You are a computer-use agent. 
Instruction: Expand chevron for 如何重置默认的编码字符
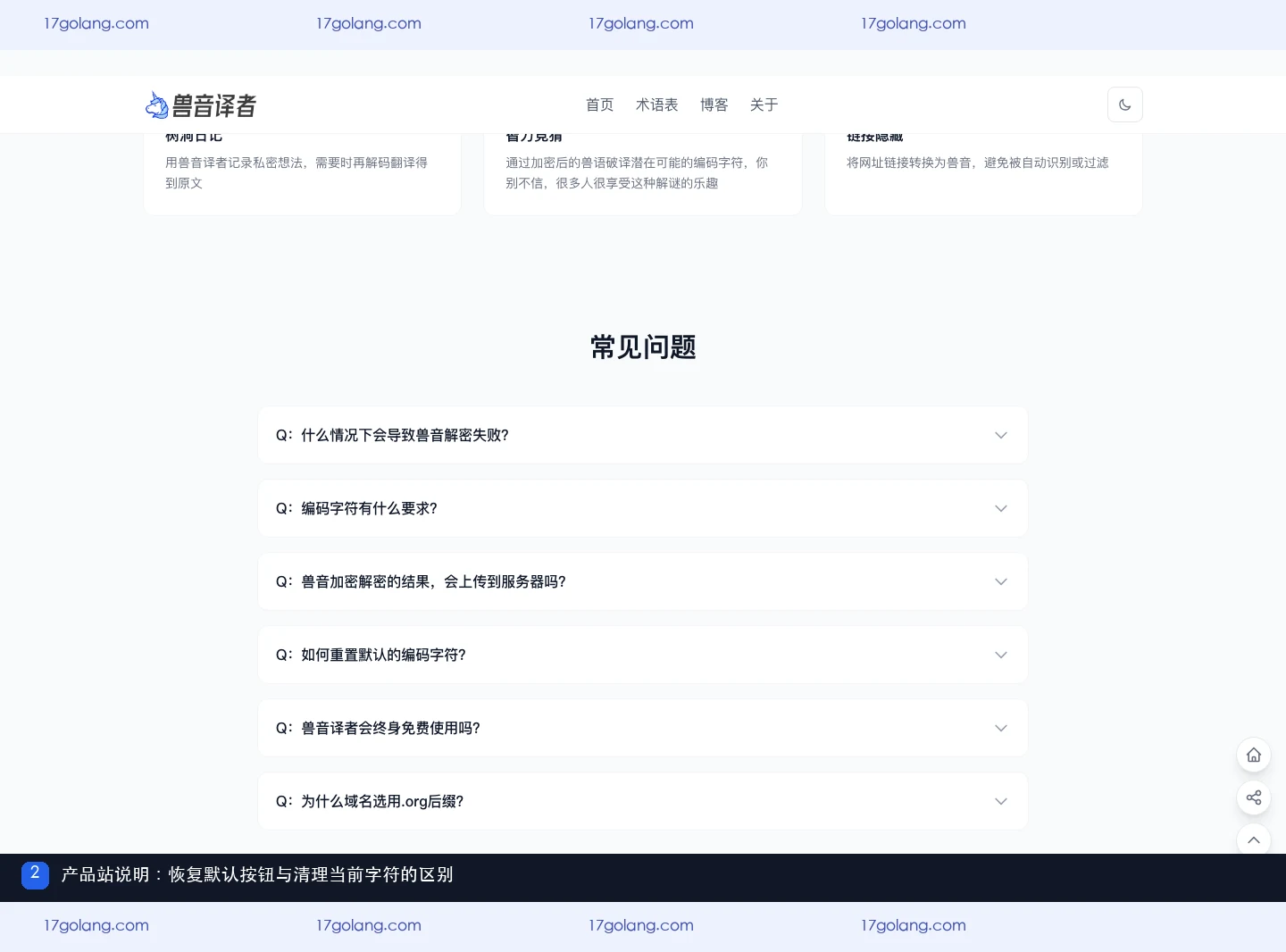tap(1001, 655)
